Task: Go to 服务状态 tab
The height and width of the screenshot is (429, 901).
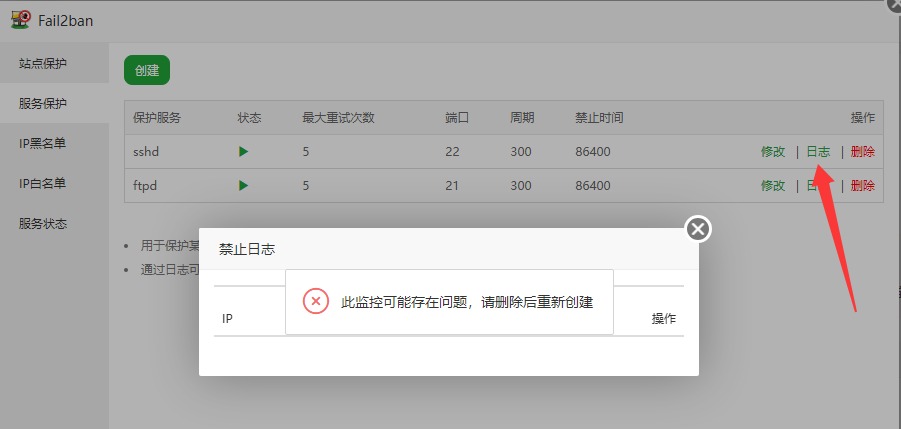Action: click(54, 224)
